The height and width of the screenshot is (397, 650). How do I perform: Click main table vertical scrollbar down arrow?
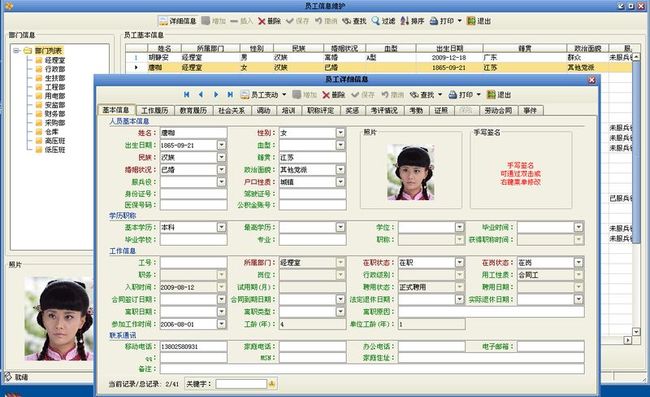click(x=636, y=331)
